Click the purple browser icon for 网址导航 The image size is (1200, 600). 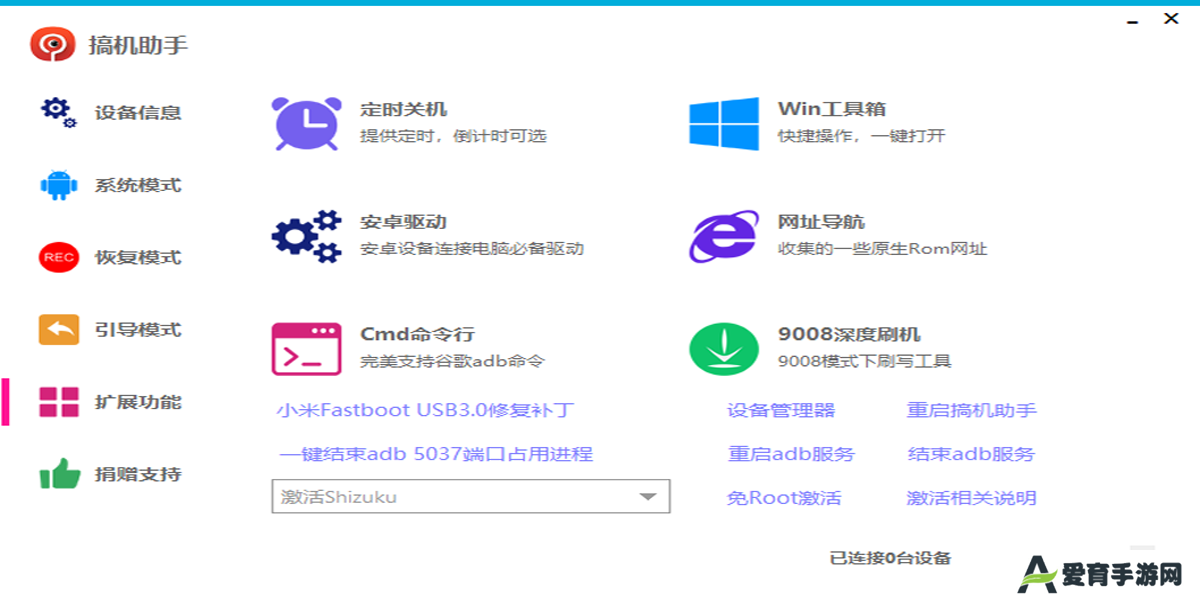click(724, 236)
